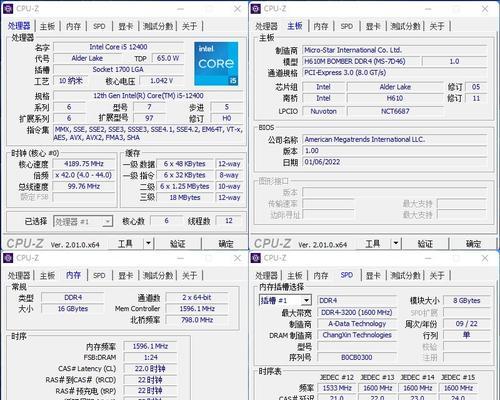Open the 測試分數 tab in the processor window

point(158,26)
